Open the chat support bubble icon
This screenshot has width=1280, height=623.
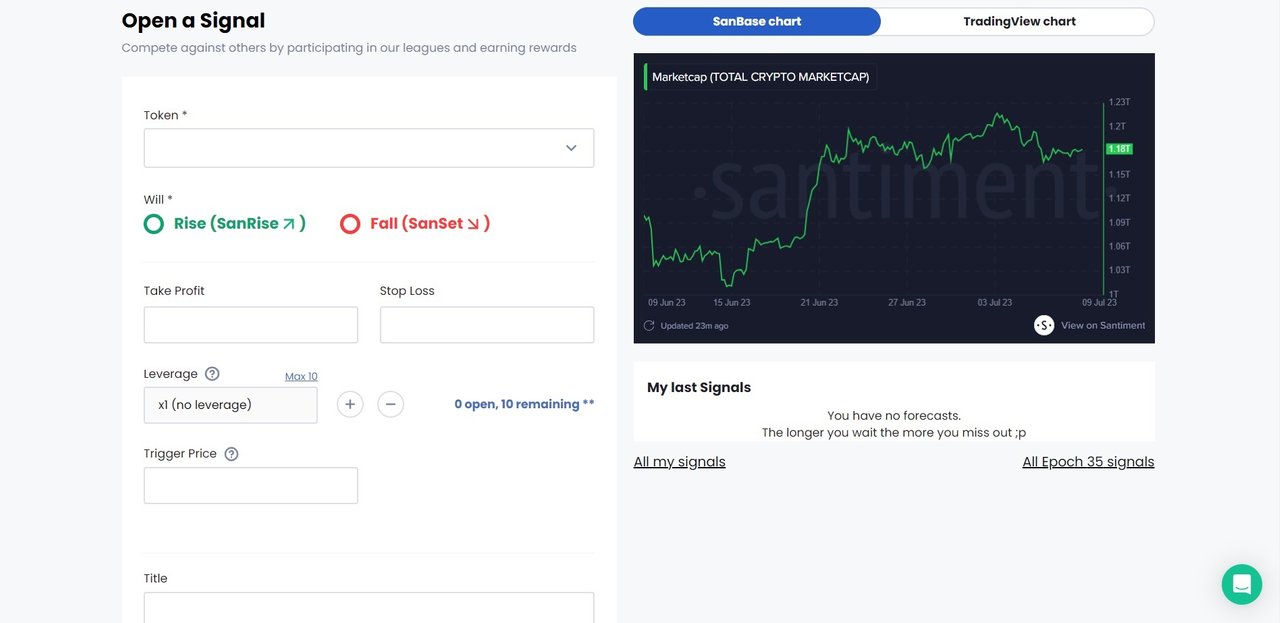(1242, 584)
